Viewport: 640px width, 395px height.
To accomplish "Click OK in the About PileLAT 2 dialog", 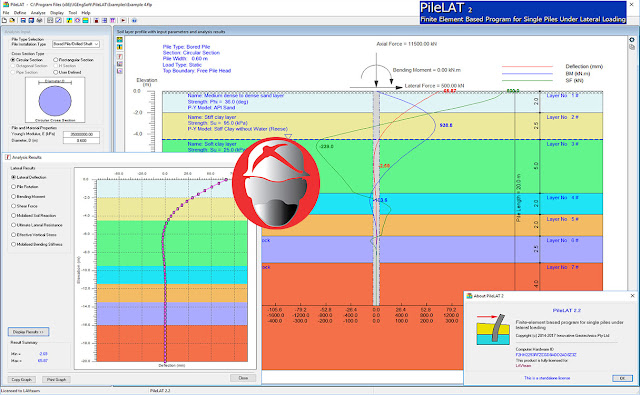I will pos(622,378).
